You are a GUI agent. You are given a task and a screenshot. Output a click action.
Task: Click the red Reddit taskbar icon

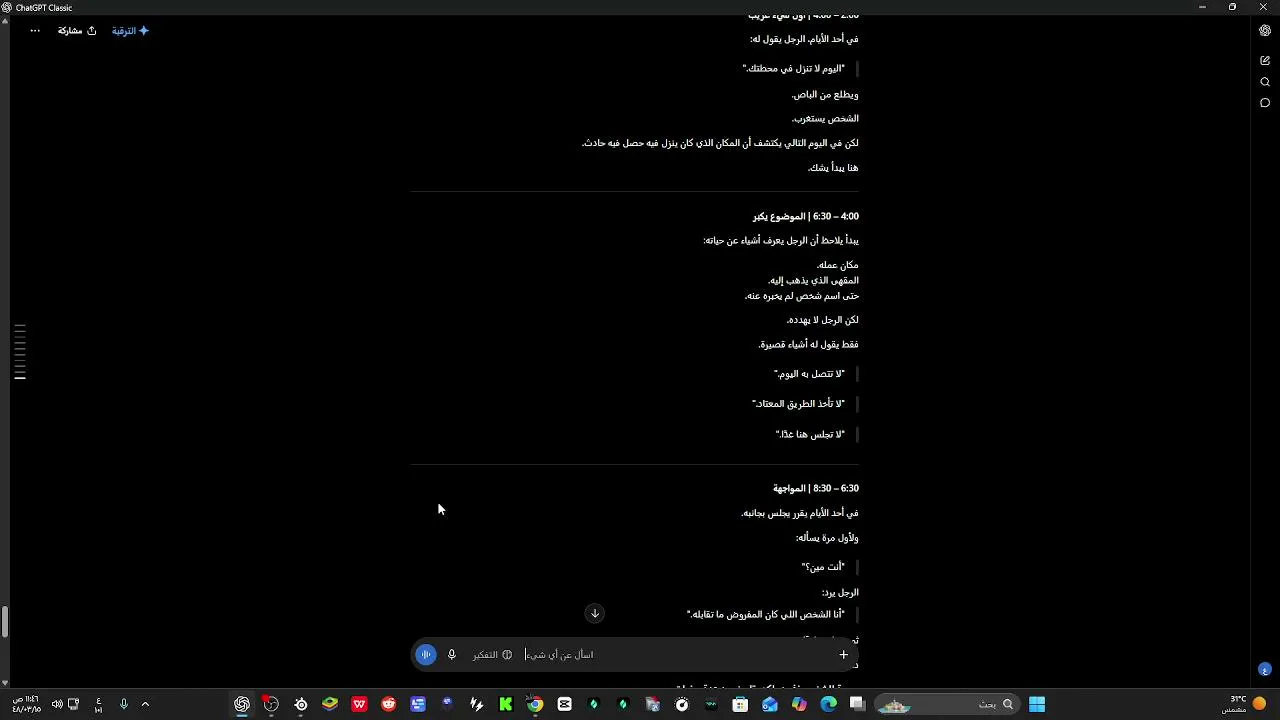click(x=388, y=705)
